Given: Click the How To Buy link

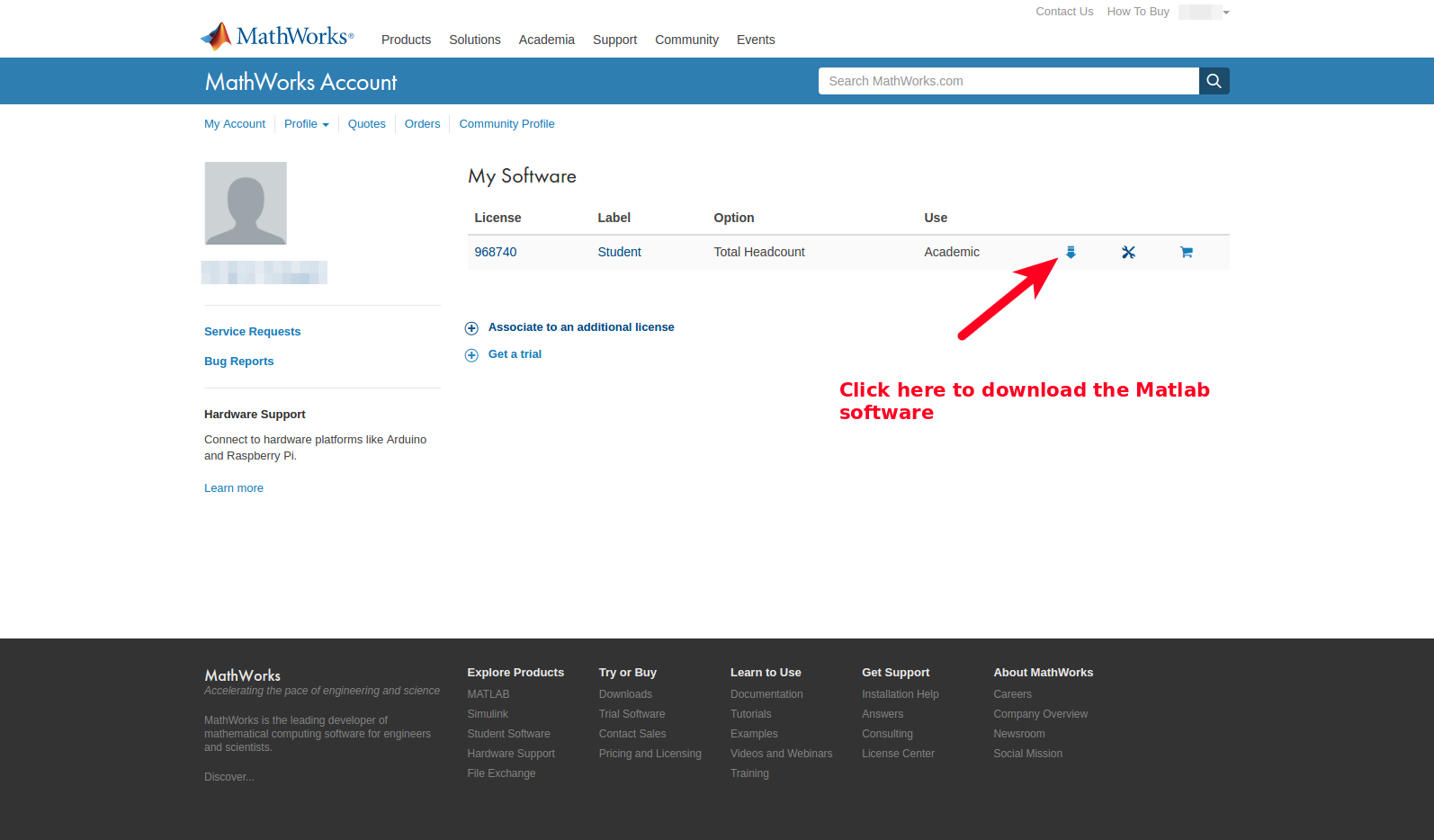Looking at the screenshot, I should 1138,12.
